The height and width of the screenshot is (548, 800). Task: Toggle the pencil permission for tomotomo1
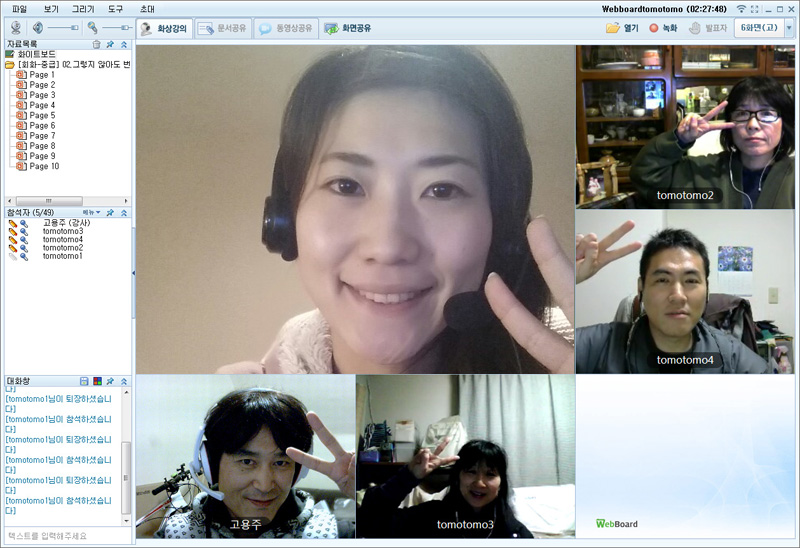coord(12,256)
